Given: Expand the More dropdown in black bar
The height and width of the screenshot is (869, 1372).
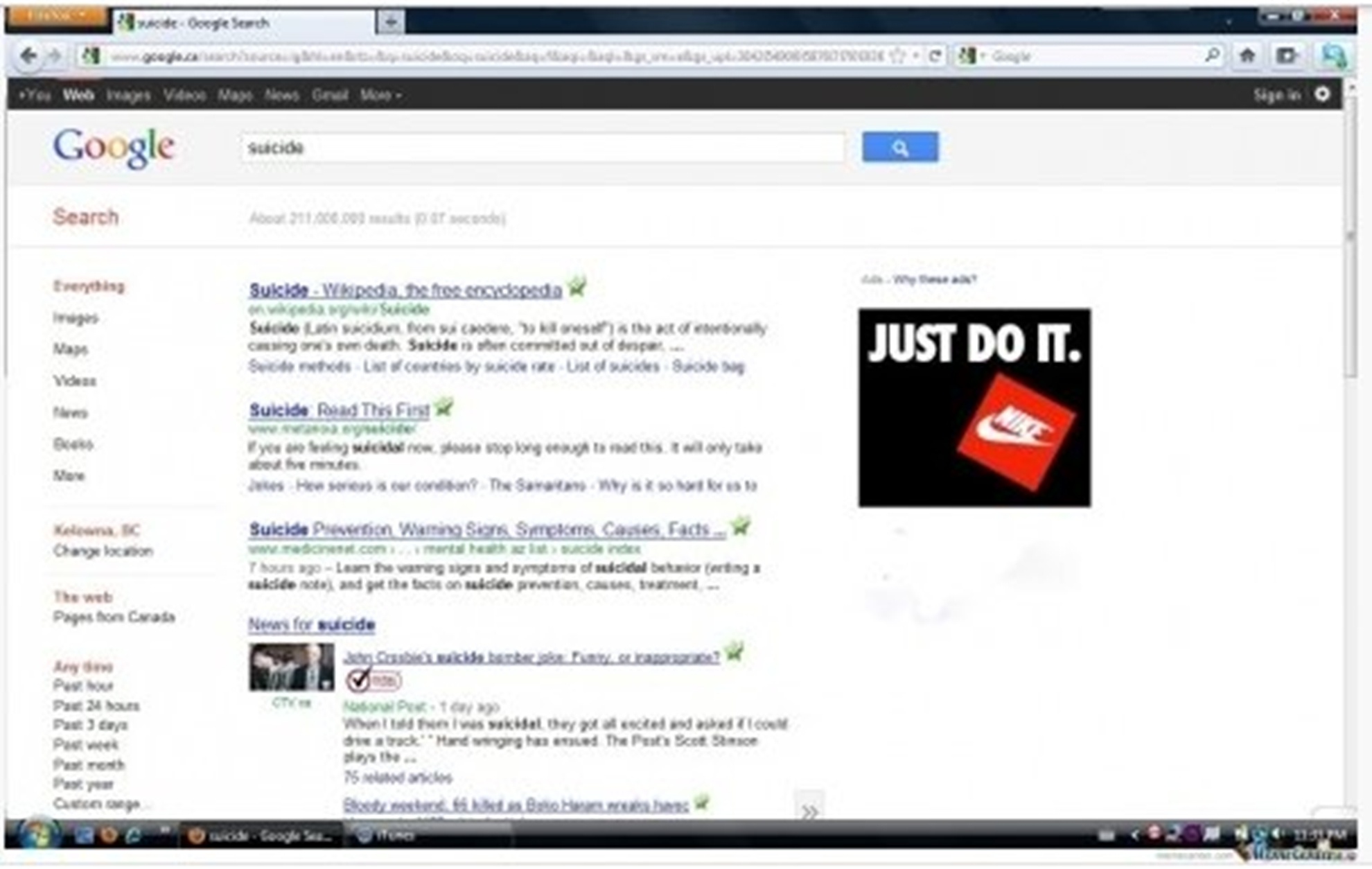Looking at the screenshot, I should coord(380,95).
